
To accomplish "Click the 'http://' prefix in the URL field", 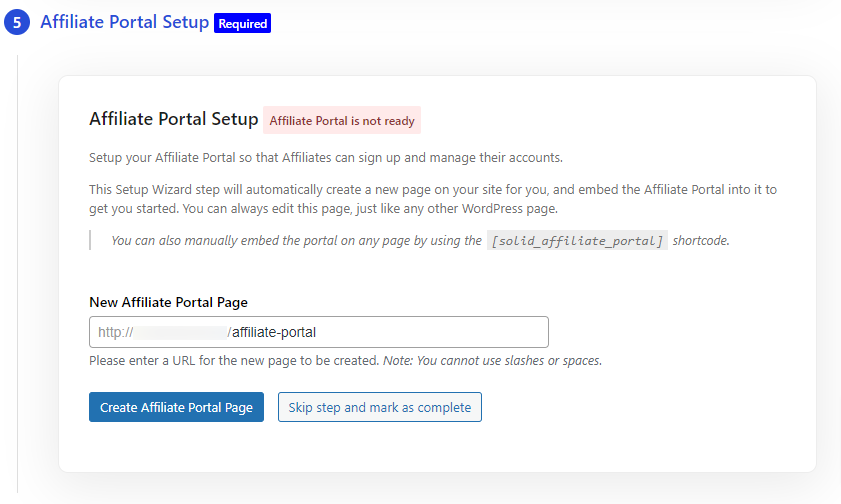I will pos(115,332).
